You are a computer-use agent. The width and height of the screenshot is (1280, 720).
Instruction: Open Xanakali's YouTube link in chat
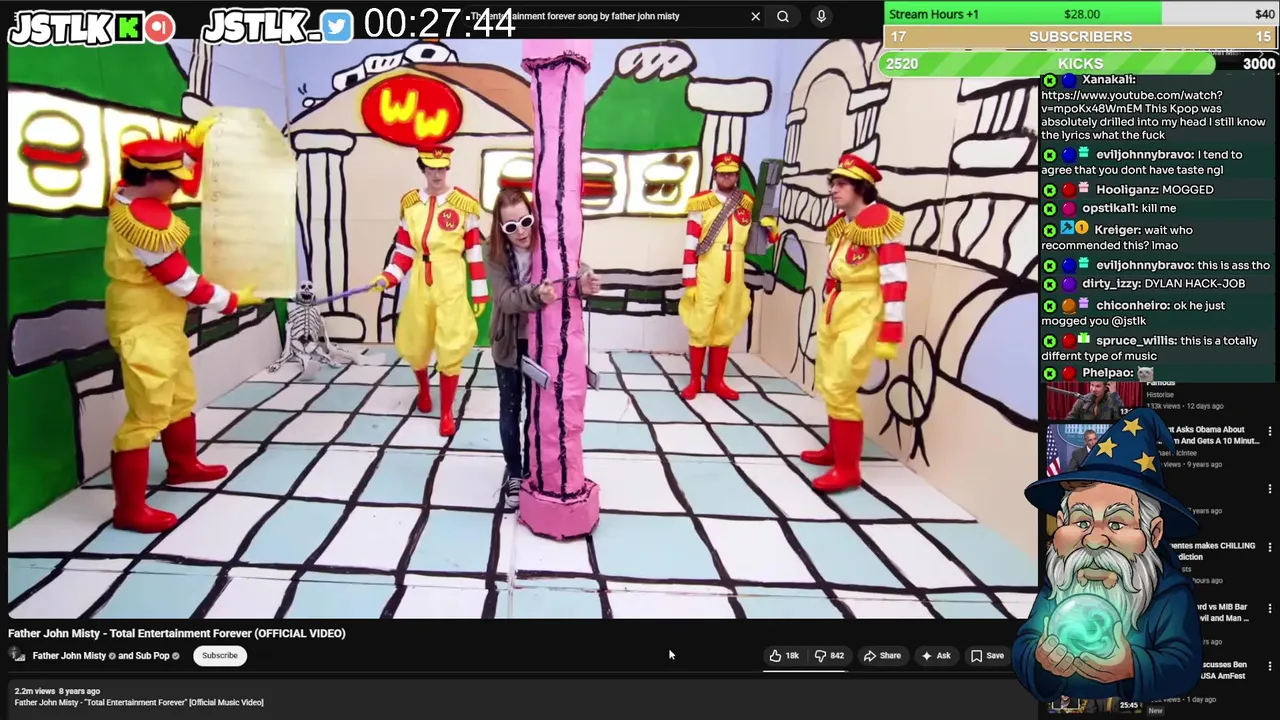coord(1131,102)
